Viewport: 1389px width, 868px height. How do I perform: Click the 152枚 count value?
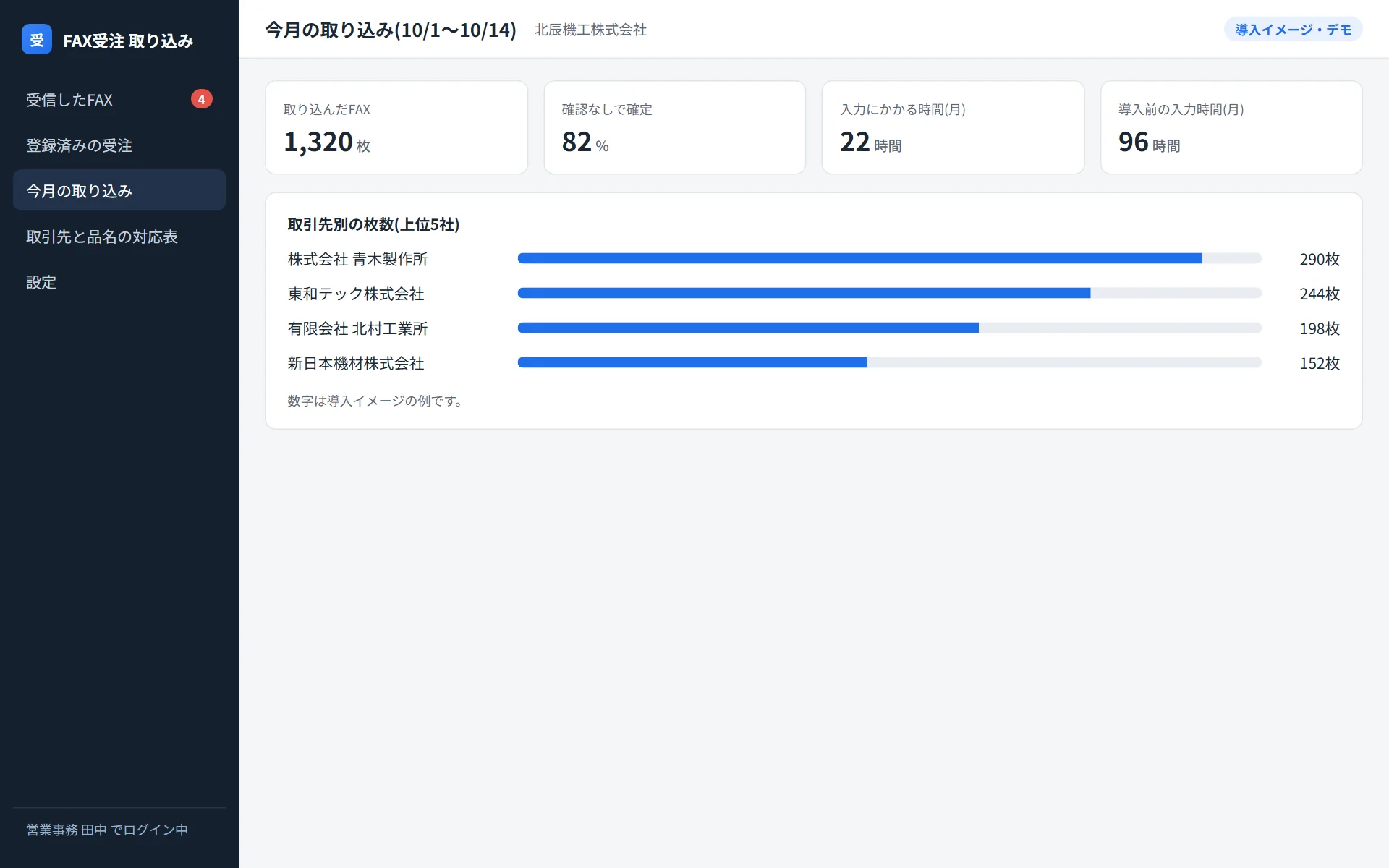[x=1320, y=363]
